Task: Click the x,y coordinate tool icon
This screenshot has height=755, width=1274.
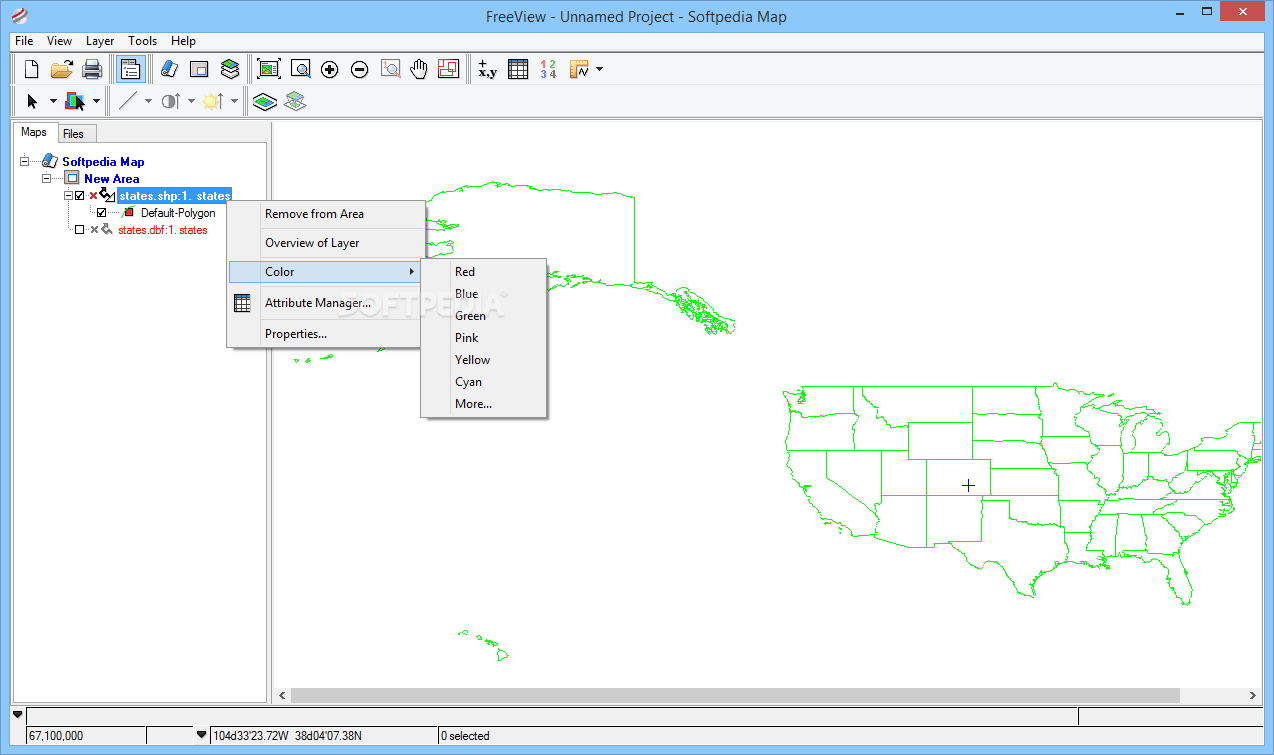Action: (x=487, y=69)
